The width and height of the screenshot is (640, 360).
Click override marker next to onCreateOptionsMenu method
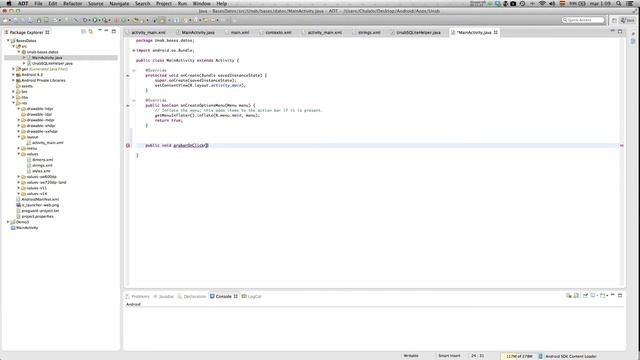click(x=128, y=105)
